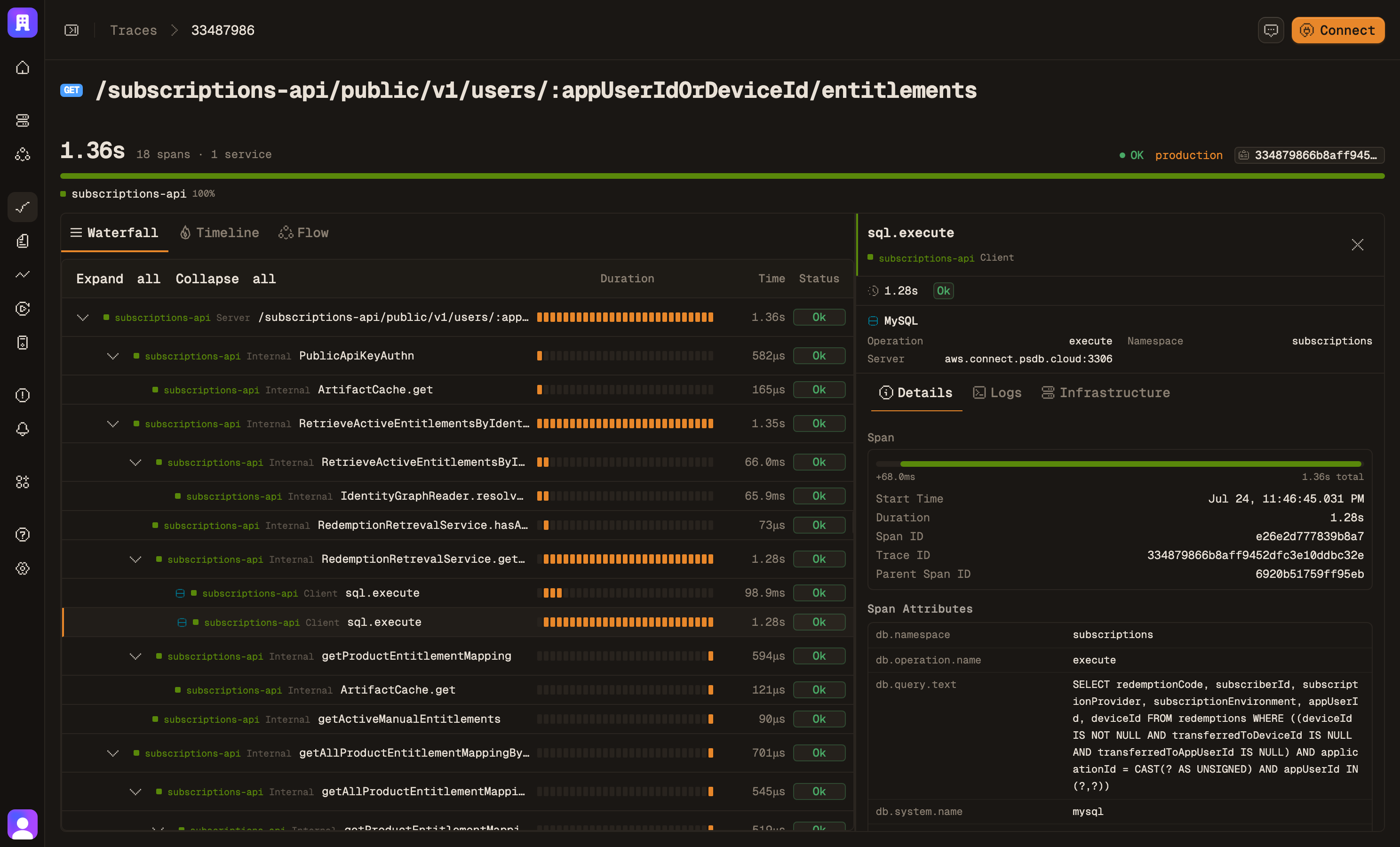
Task: Open the Logs tab in span panel
Action: click(x=997, y=393)
